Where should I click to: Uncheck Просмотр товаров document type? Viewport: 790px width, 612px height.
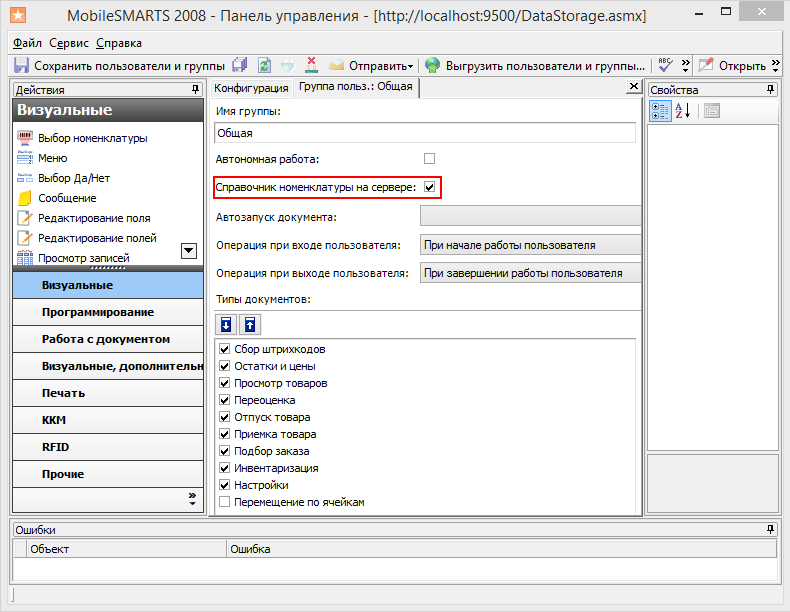point(225,383)
